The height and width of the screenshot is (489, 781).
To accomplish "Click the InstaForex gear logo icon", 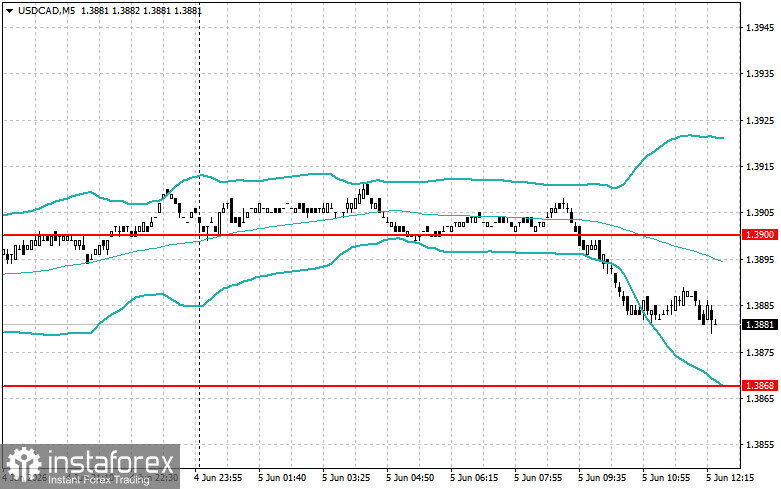I will tap(23, 464).
